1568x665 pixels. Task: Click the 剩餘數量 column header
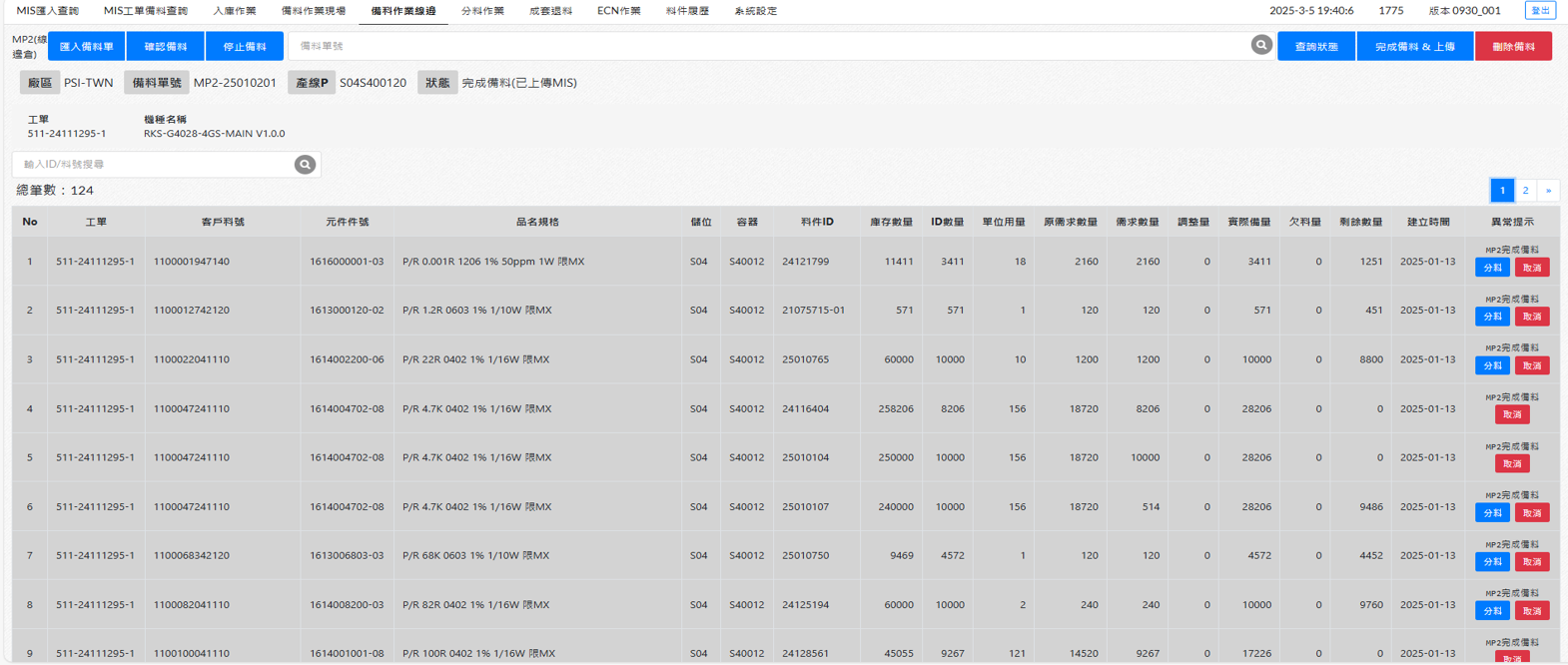point(1361,222)
